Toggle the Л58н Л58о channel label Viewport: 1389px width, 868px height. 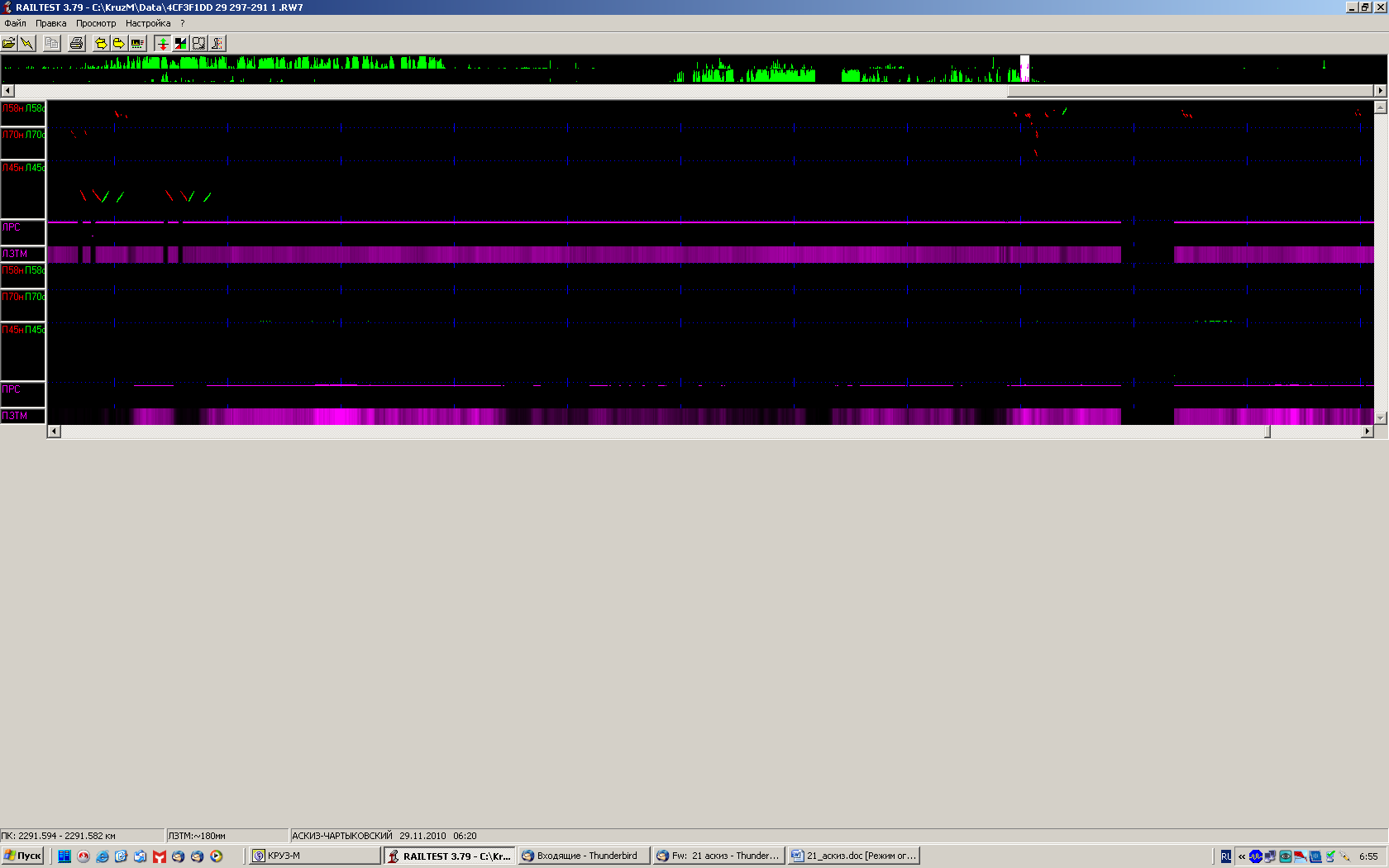point(23,108)
